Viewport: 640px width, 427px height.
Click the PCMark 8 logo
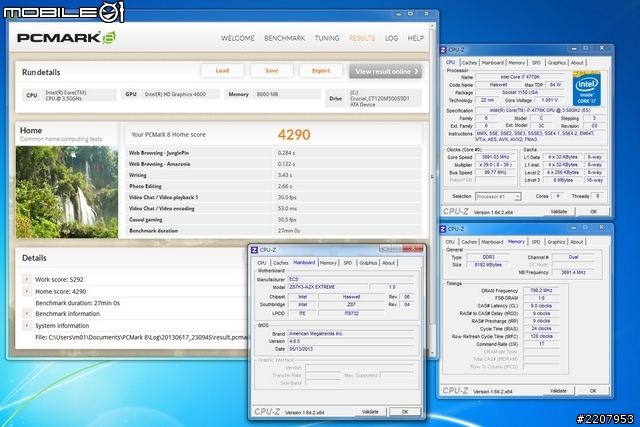point(66,38)
